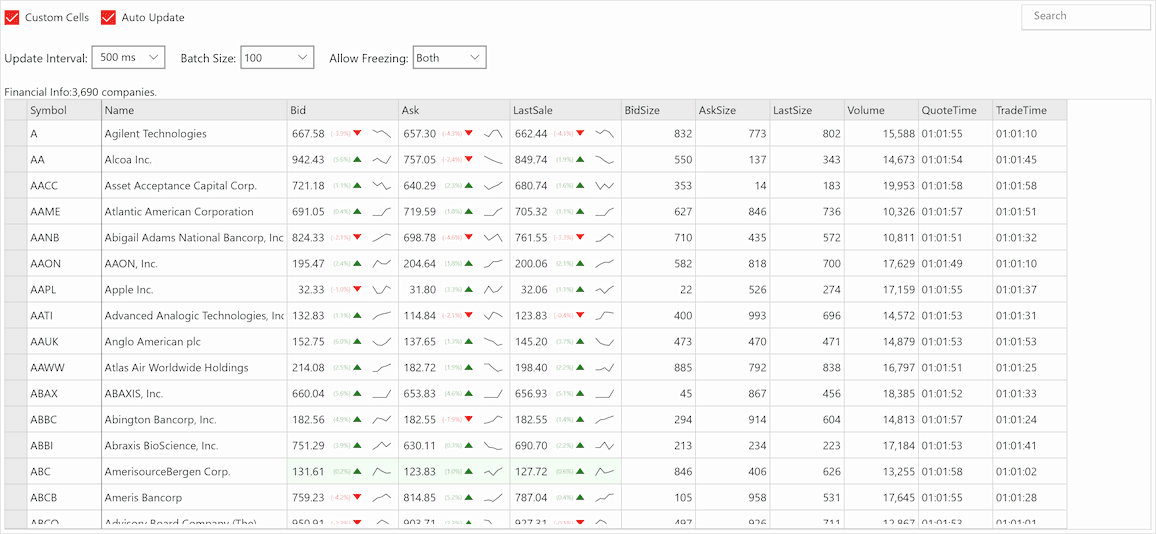Select the Symbol cell ABBC
This screenshot has width=1156, height=534.
pos(64,420)
